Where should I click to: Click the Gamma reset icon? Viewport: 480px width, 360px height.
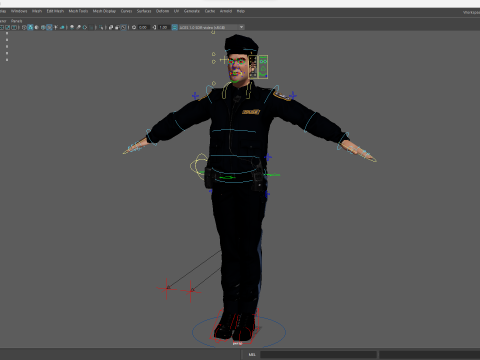point(154,27)
